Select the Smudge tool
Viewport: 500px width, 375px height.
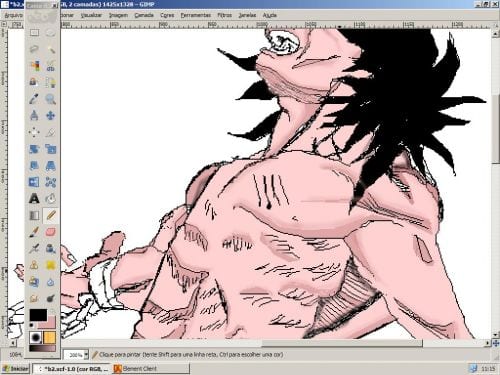click(34, 298)
